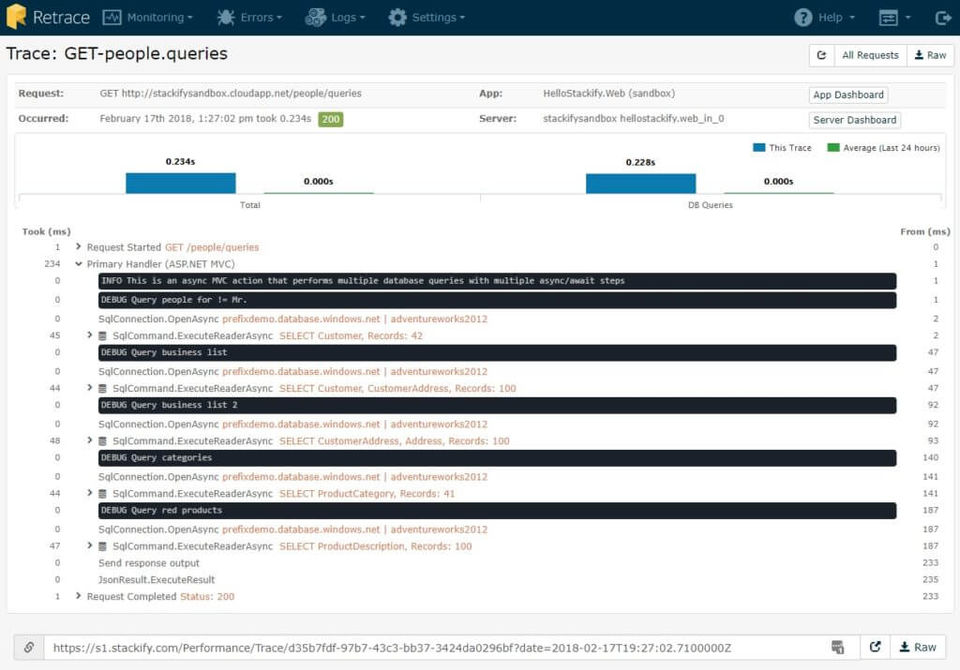Click the Settings gear icon
960x670 pixels.
coord(397,17)
